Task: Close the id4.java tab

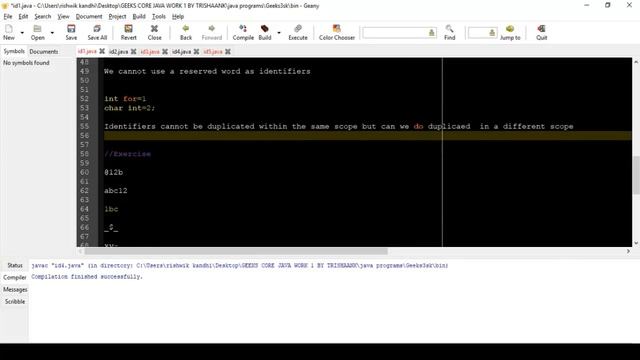Action: click(x=196, y=51)
